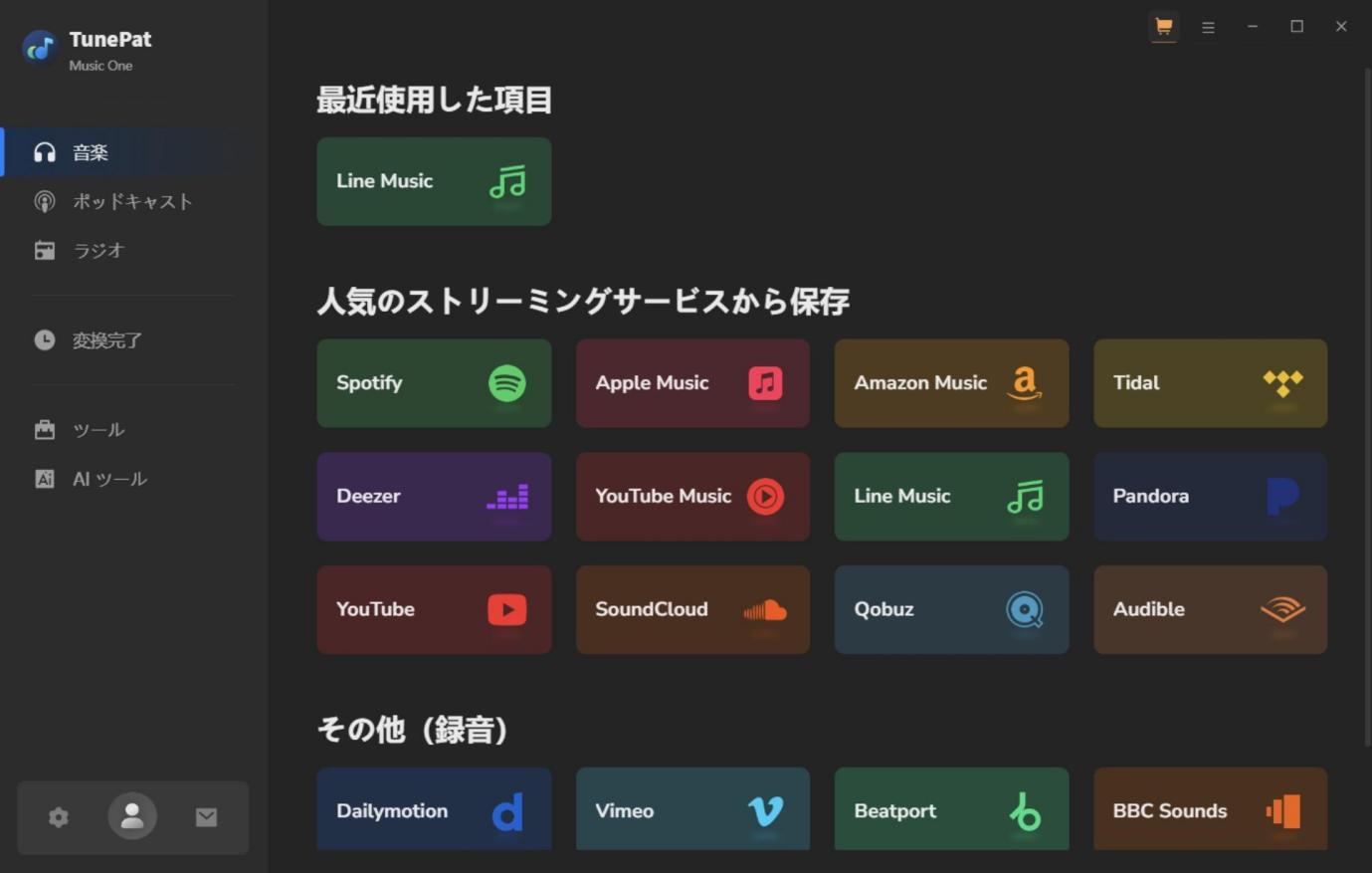Choose Apple Music text label
Screen dimensions: 1372x873
coord(652,383)
